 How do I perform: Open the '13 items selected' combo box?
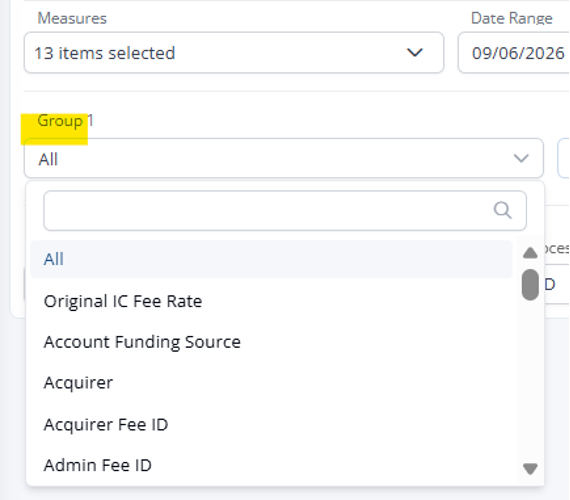coord(234,53)
